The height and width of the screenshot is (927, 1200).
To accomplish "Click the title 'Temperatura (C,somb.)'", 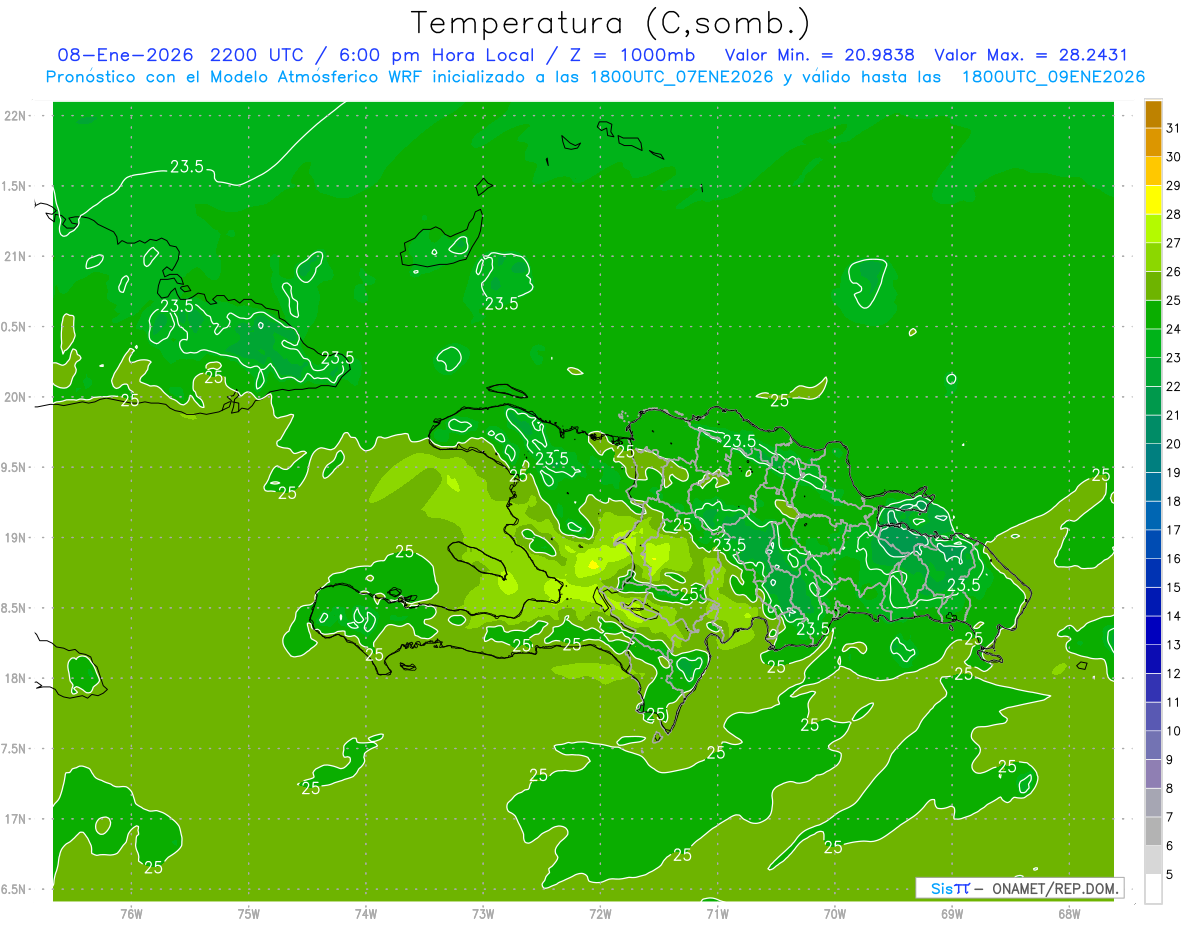I will point(611,23).
